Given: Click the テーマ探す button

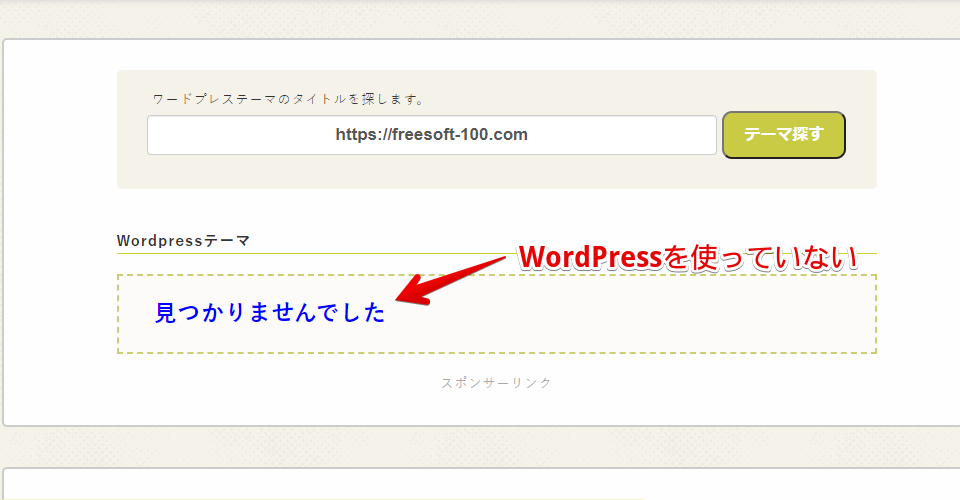Looking at the screenshot, I should click(x=784, y=135).
